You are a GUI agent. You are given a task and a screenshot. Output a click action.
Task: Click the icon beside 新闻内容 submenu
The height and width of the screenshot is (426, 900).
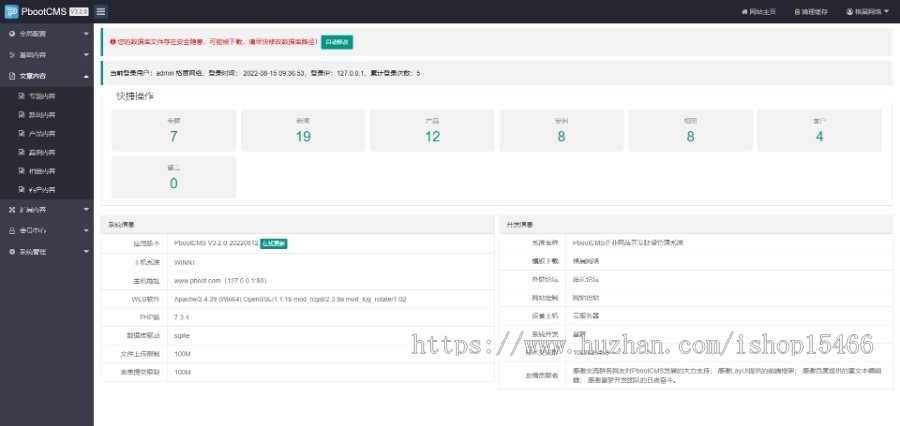pyautogui.click(x=22, y=115)
